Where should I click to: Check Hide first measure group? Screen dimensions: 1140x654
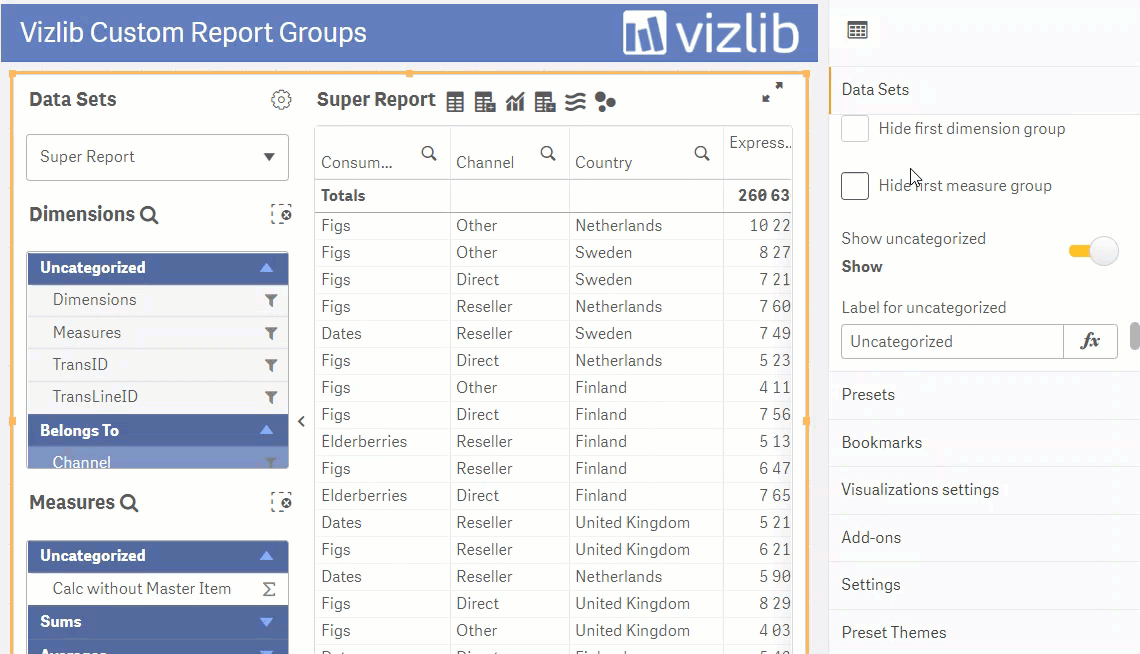[855, 186]
